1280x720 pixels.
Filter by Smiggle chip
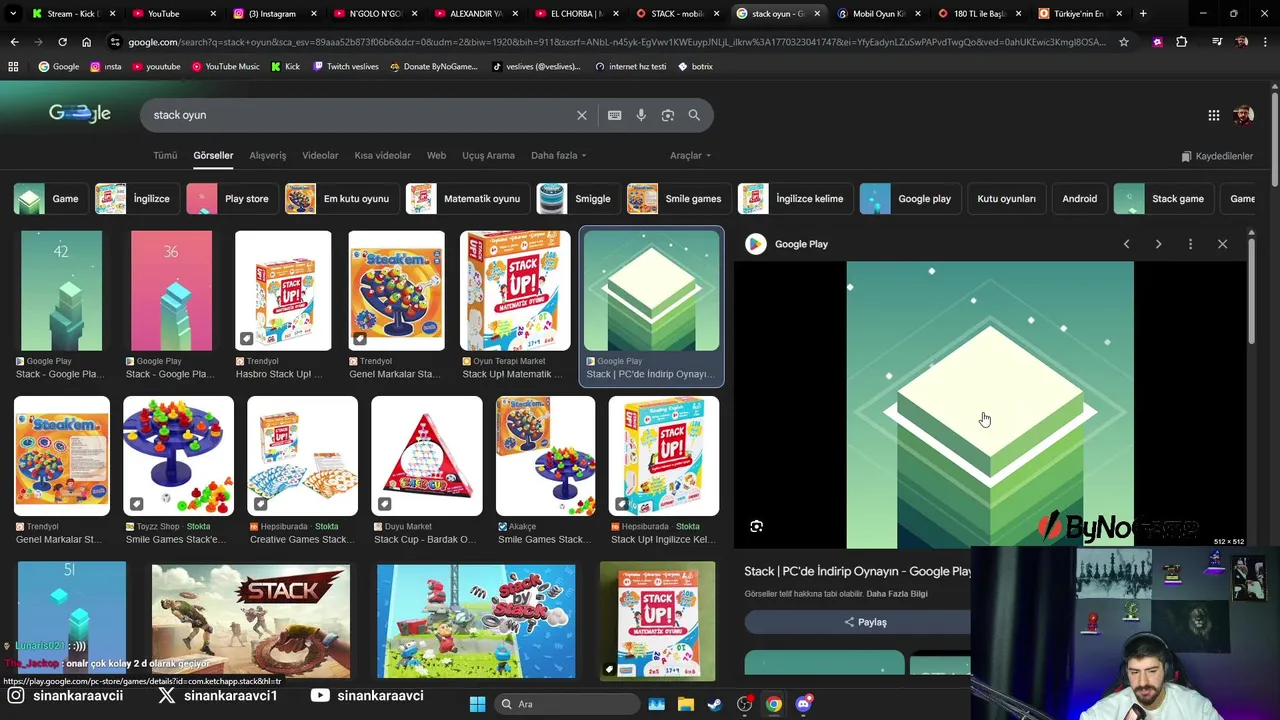(576, 199)
